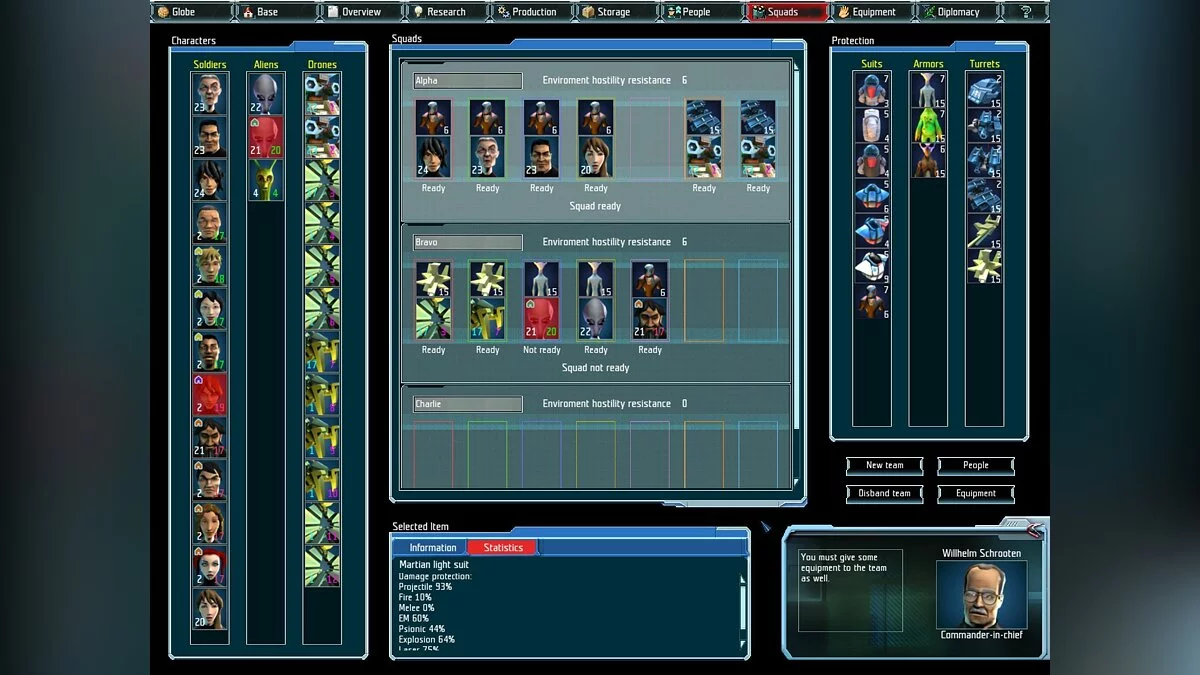Viewport: 1200px width, 675px height.
Task: Select the grey alien portrait in Aliens column
Action: tap(265, 93)
